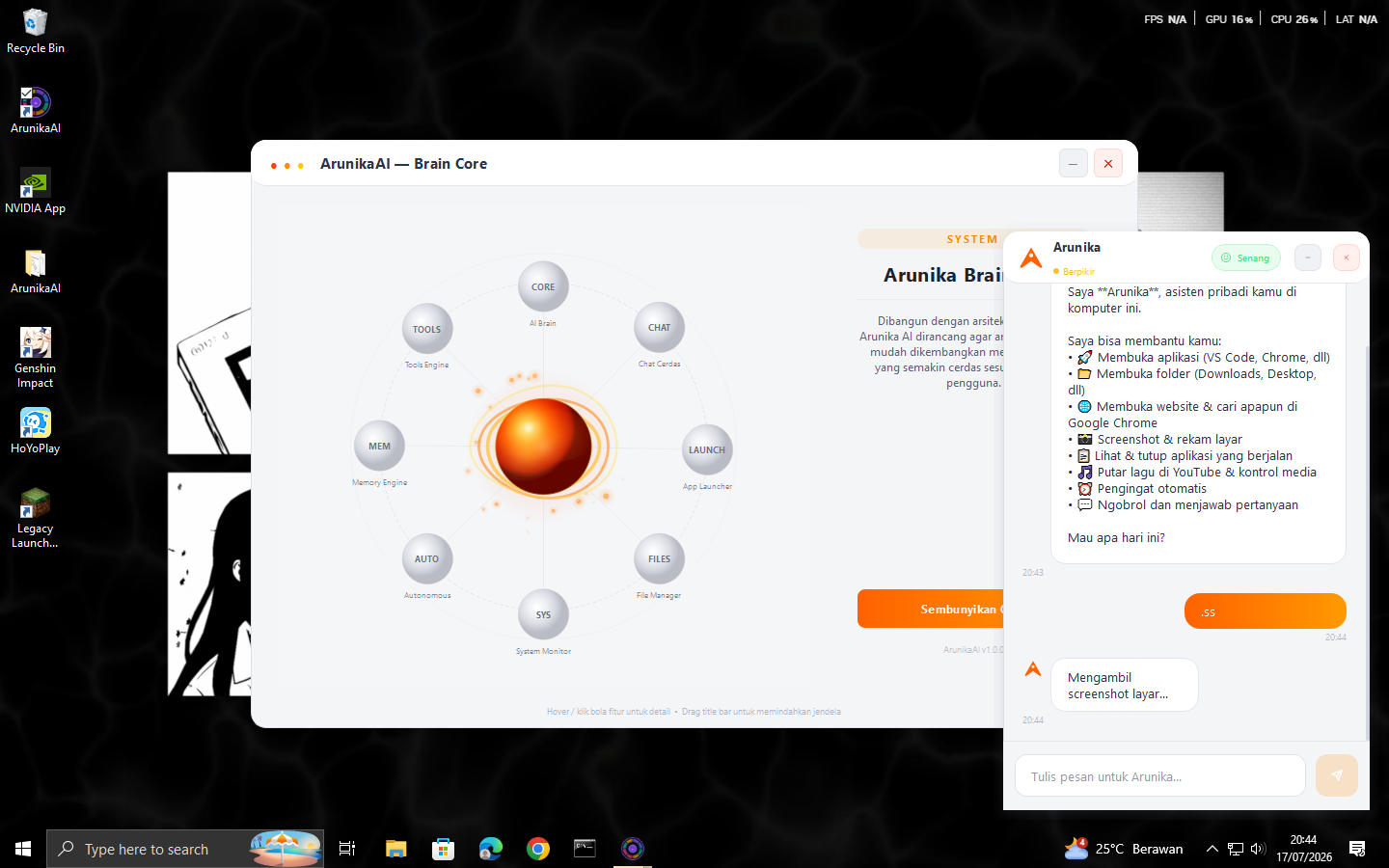Click the ArunikaAI taskbar icon
Viewport: 1389px width, 868px height.
[633, 849]
